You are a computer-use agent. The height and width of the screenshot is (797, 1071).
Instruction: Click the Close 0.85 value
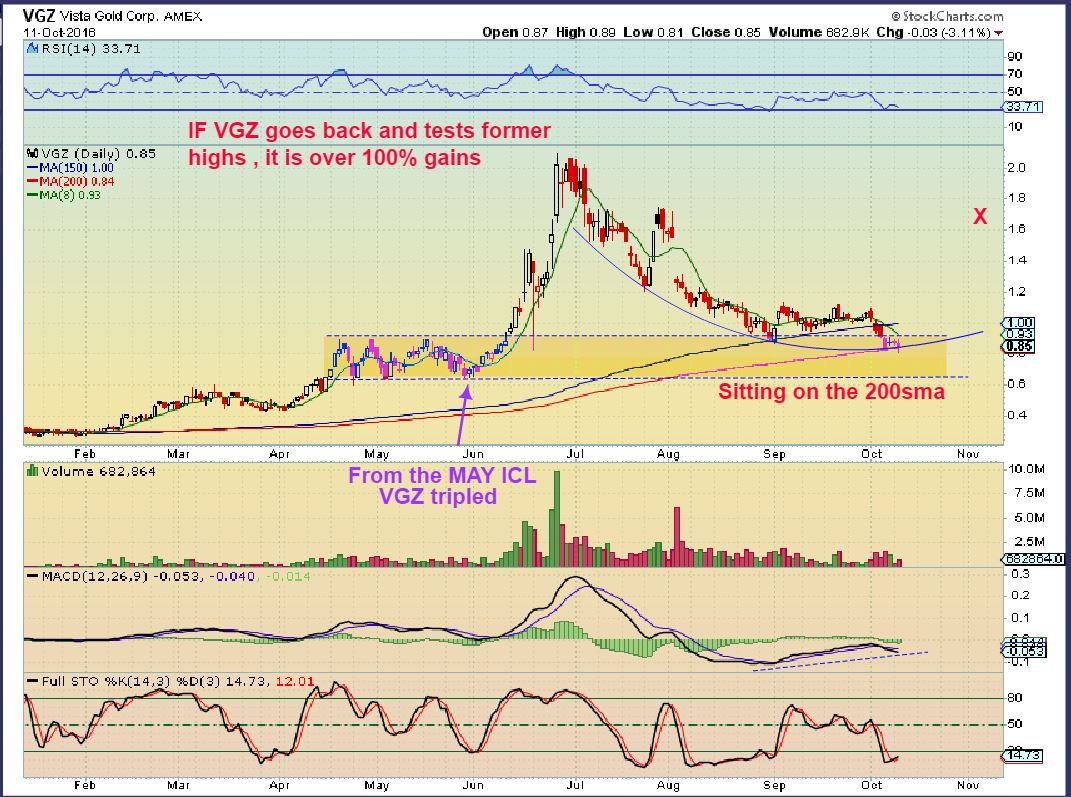coord(725,32)
